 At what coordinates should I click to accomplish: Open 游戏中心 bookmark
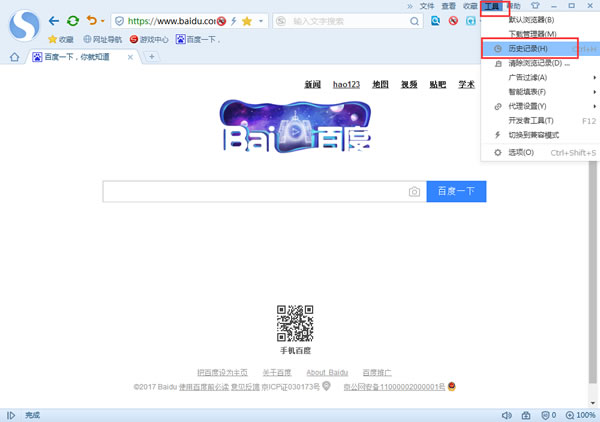149,39
